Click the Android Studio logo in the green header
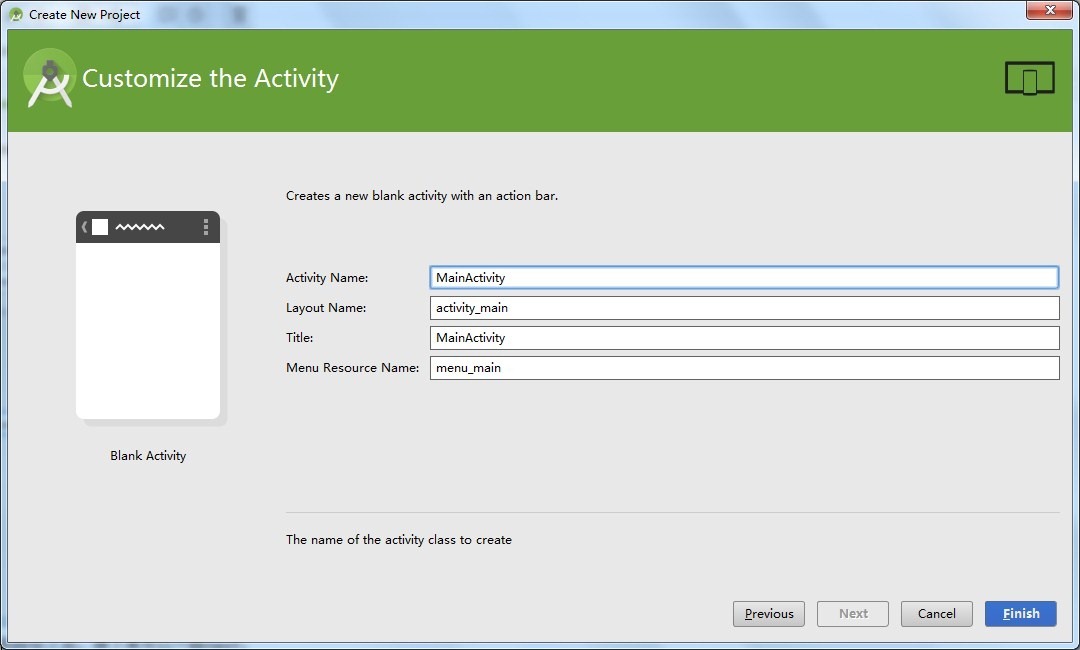This screenshot has width=1080, height=650. tap(49, 78)
